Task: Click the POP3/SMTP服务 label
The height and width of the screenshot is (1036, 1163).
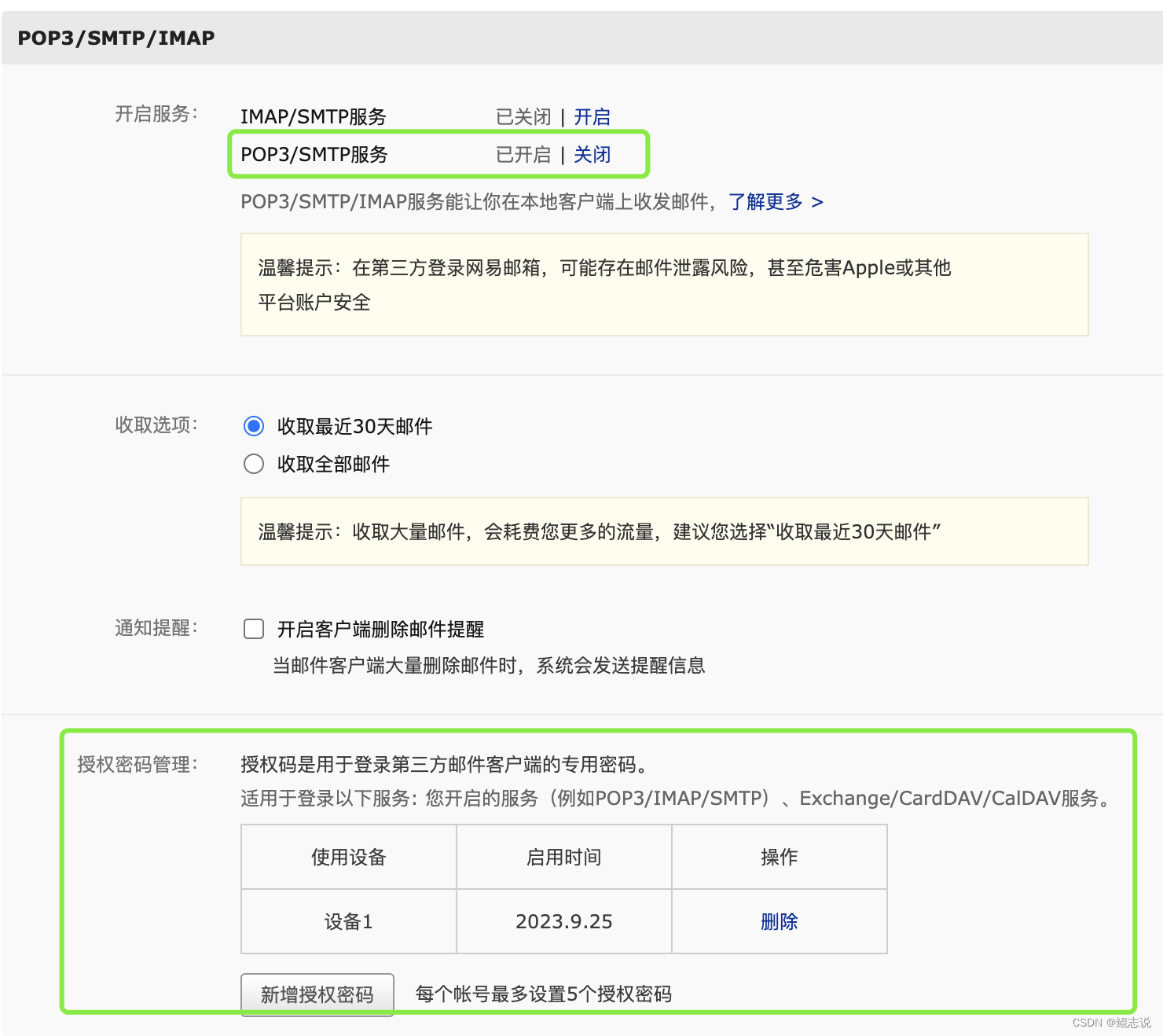Action: (x=314, y=155)
